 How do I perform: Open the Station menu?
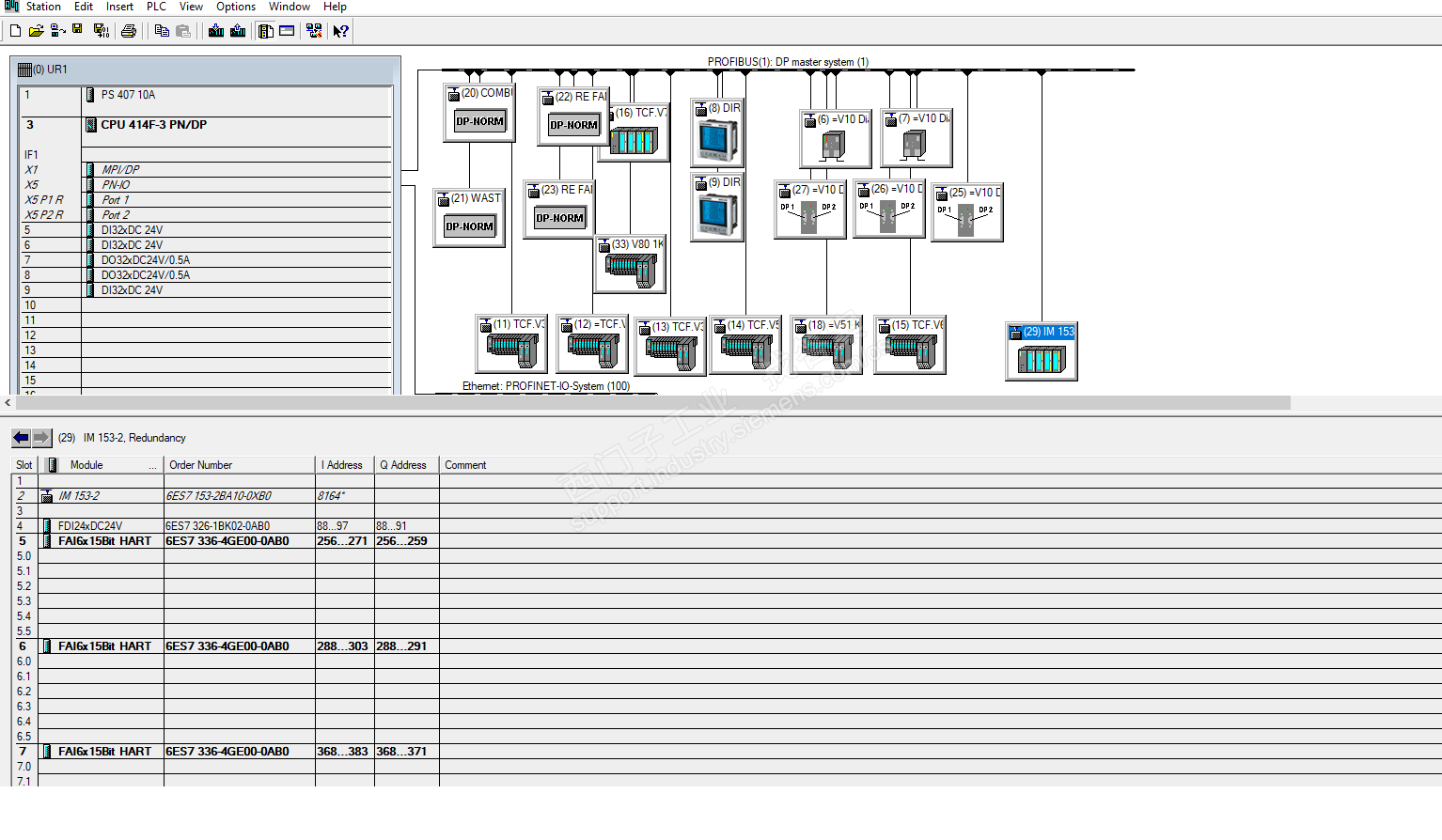pos(43,7)
